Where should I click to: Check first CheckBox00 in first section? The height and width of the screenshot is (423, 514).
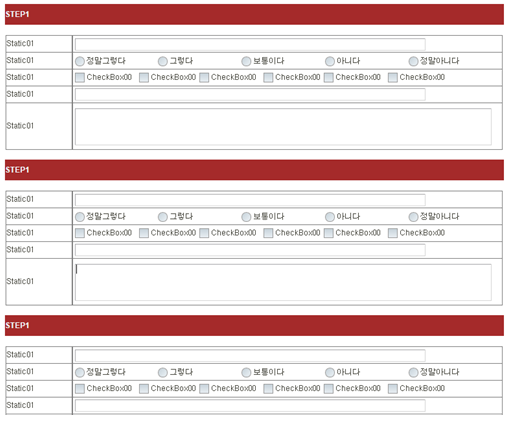click(80, 78)
